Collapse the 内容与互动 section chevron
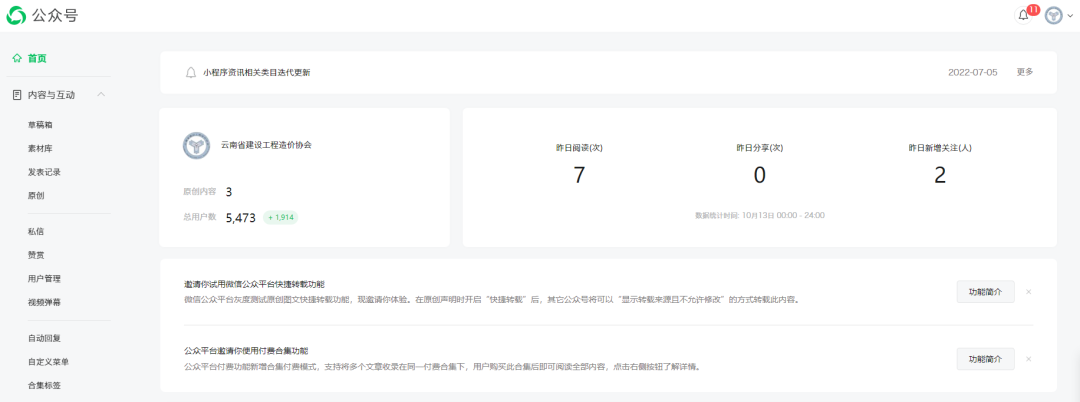Screen dimensions: 1080x402 [101, 94]
